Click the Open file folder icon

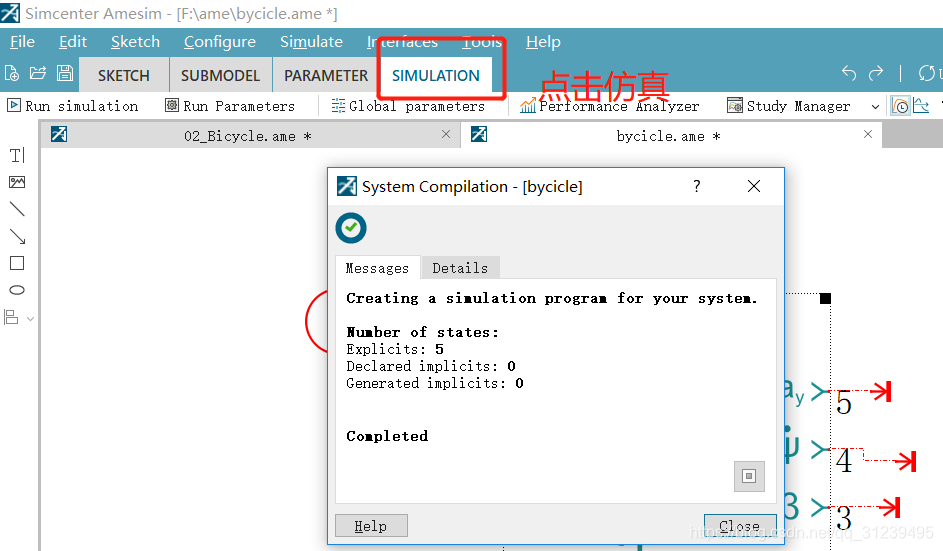pos(38,73)
